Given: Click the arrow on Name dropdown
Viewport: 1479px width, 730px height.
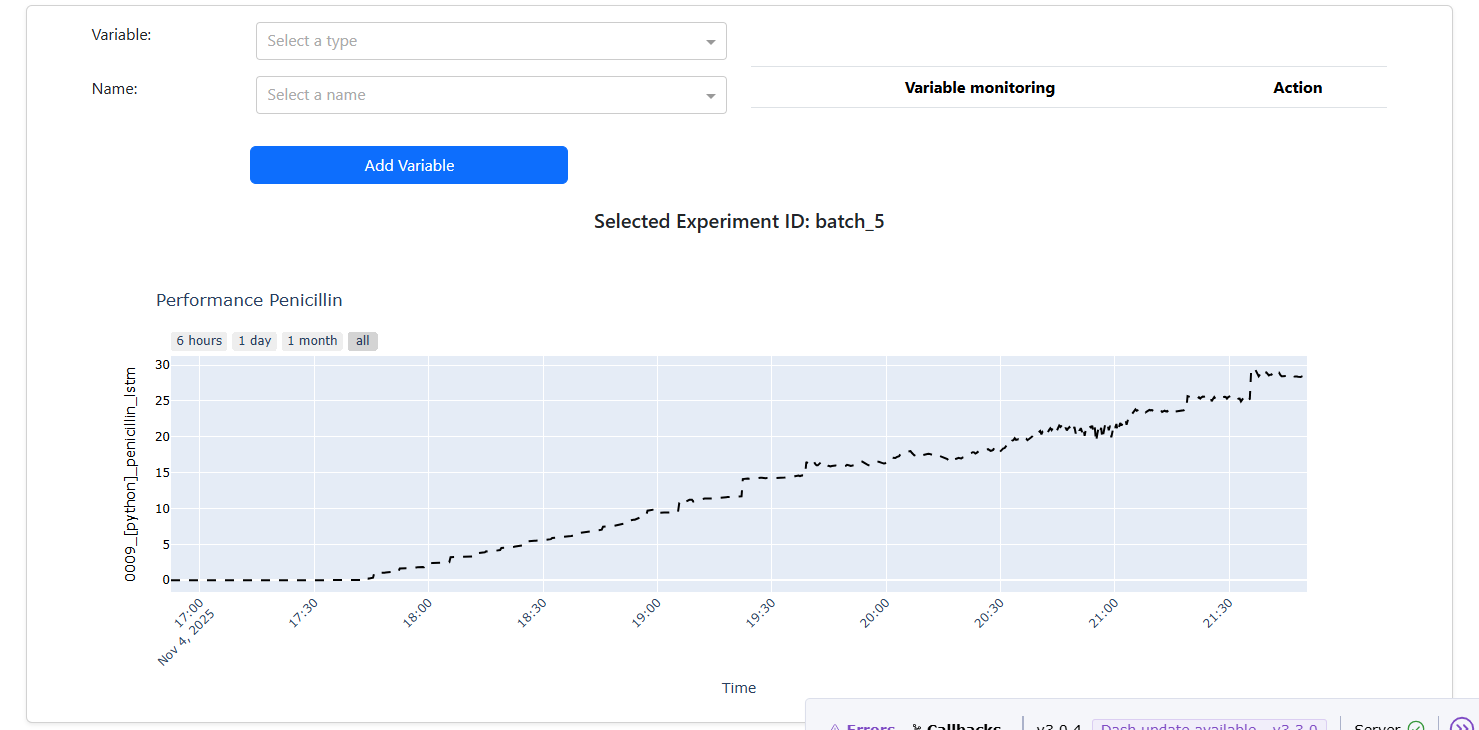Looking at the screenshot, I should 710,96.
